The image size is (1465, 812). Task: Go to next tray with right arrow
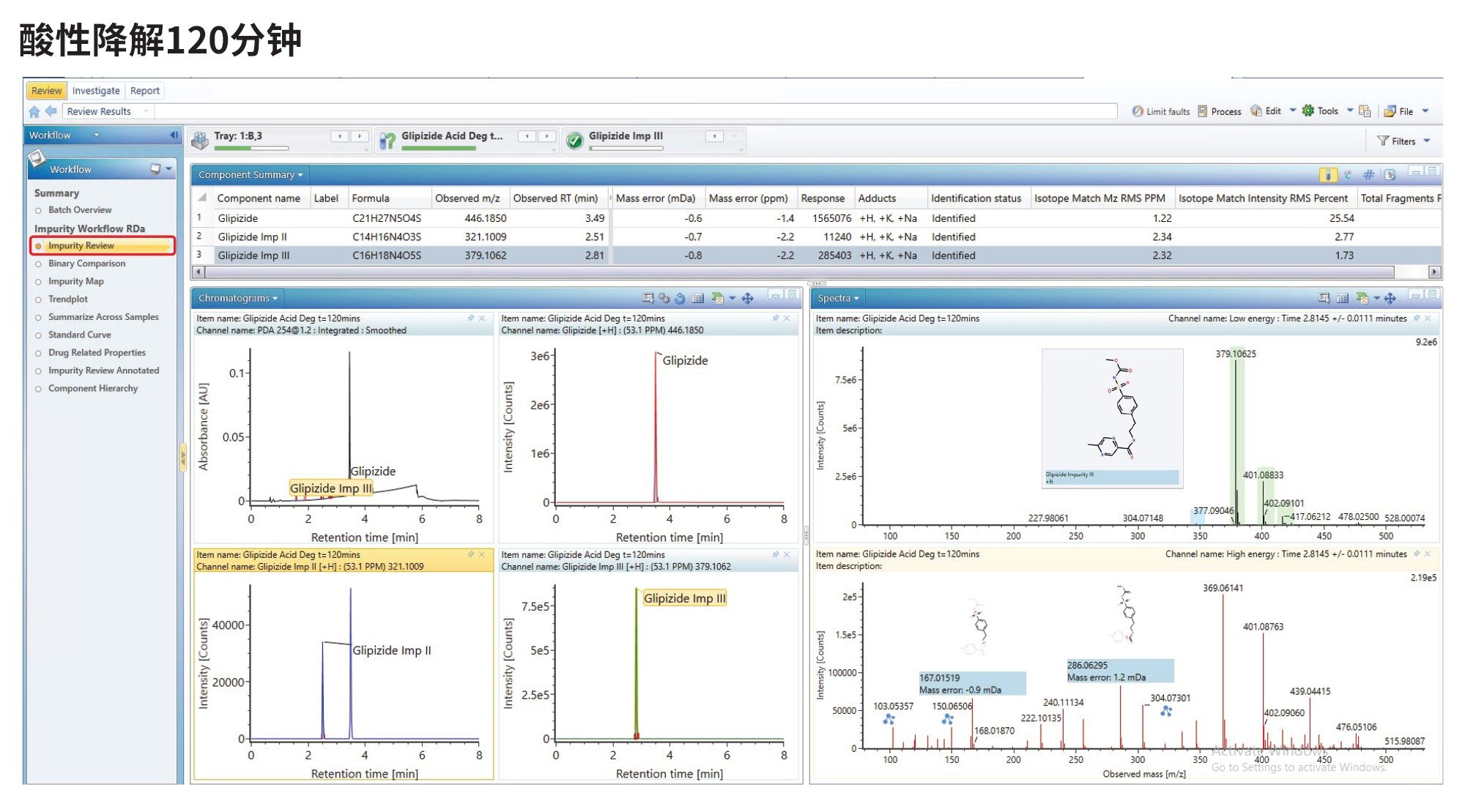pos(359,136)
